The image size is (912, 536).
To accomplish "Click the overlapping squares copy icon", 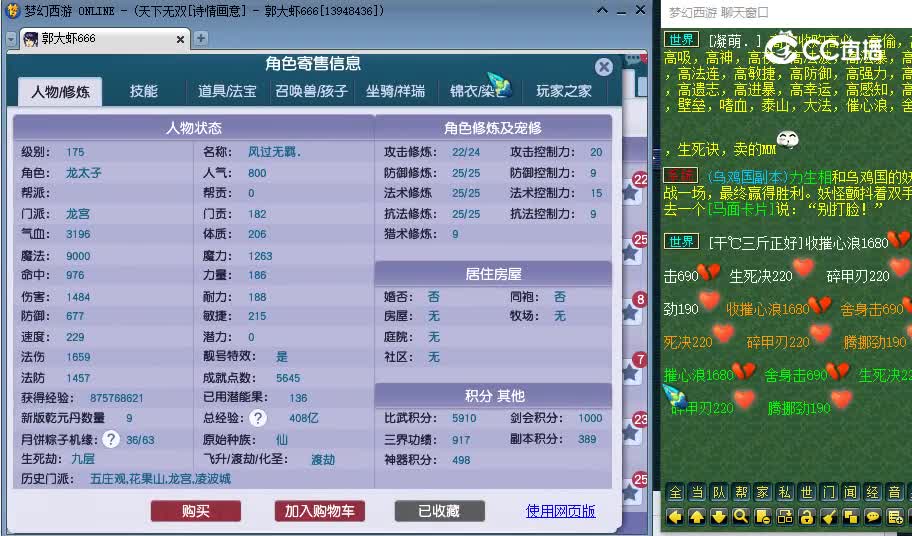I will click(x=851, y=516).
